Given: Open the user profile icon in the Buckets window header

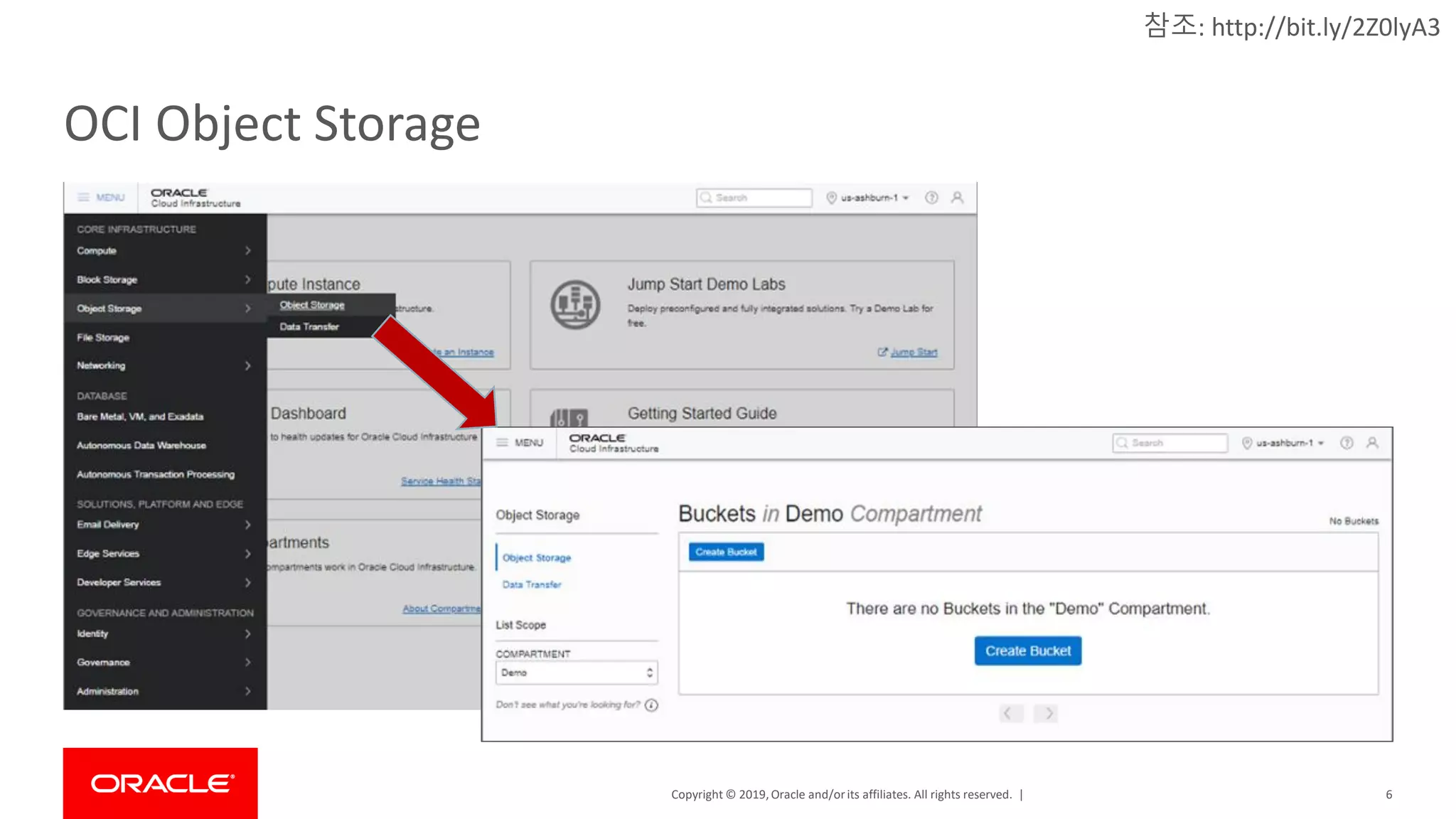Looking at the screenshot, I should tap(1373, 443).
